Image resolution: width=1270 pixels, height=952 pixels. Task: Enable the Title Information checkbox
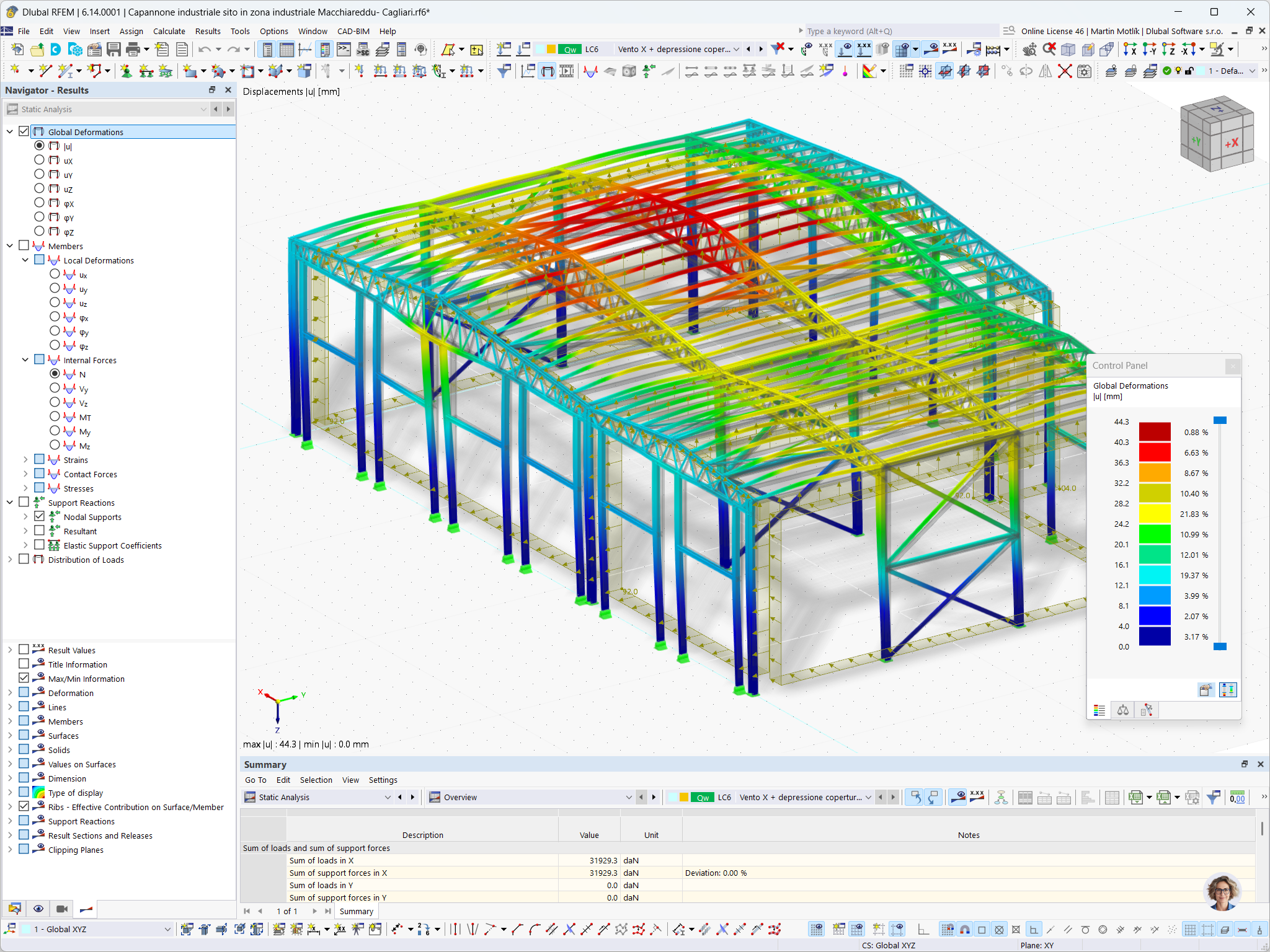pyautogui.click(x=24, y=664)
